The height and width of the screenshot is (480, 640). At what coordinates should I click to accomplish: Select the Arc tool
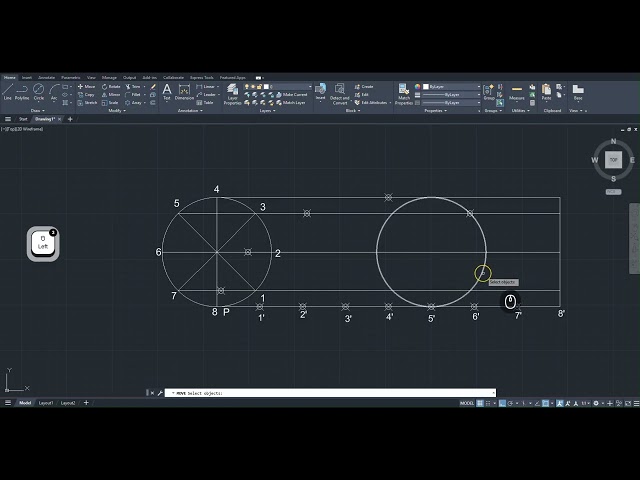coord(54,92)
